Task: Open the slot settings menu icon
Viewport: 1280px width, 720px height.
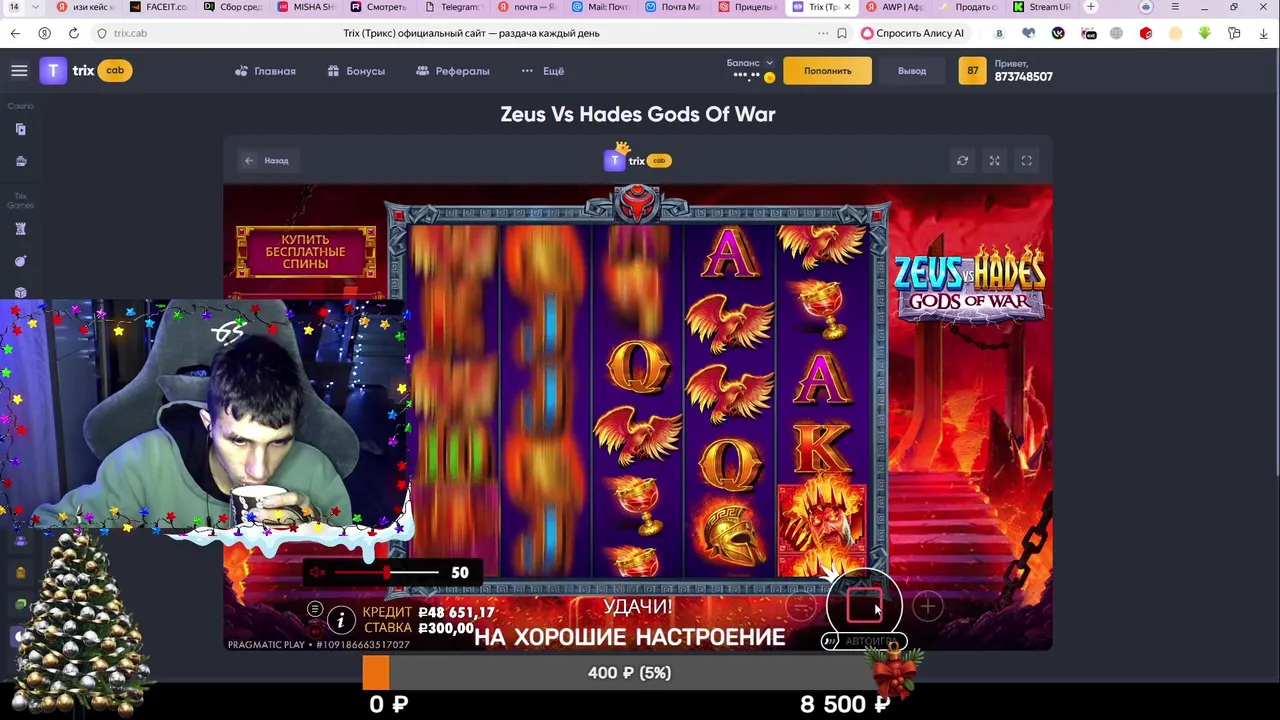Action: click(x=315, y=609)
